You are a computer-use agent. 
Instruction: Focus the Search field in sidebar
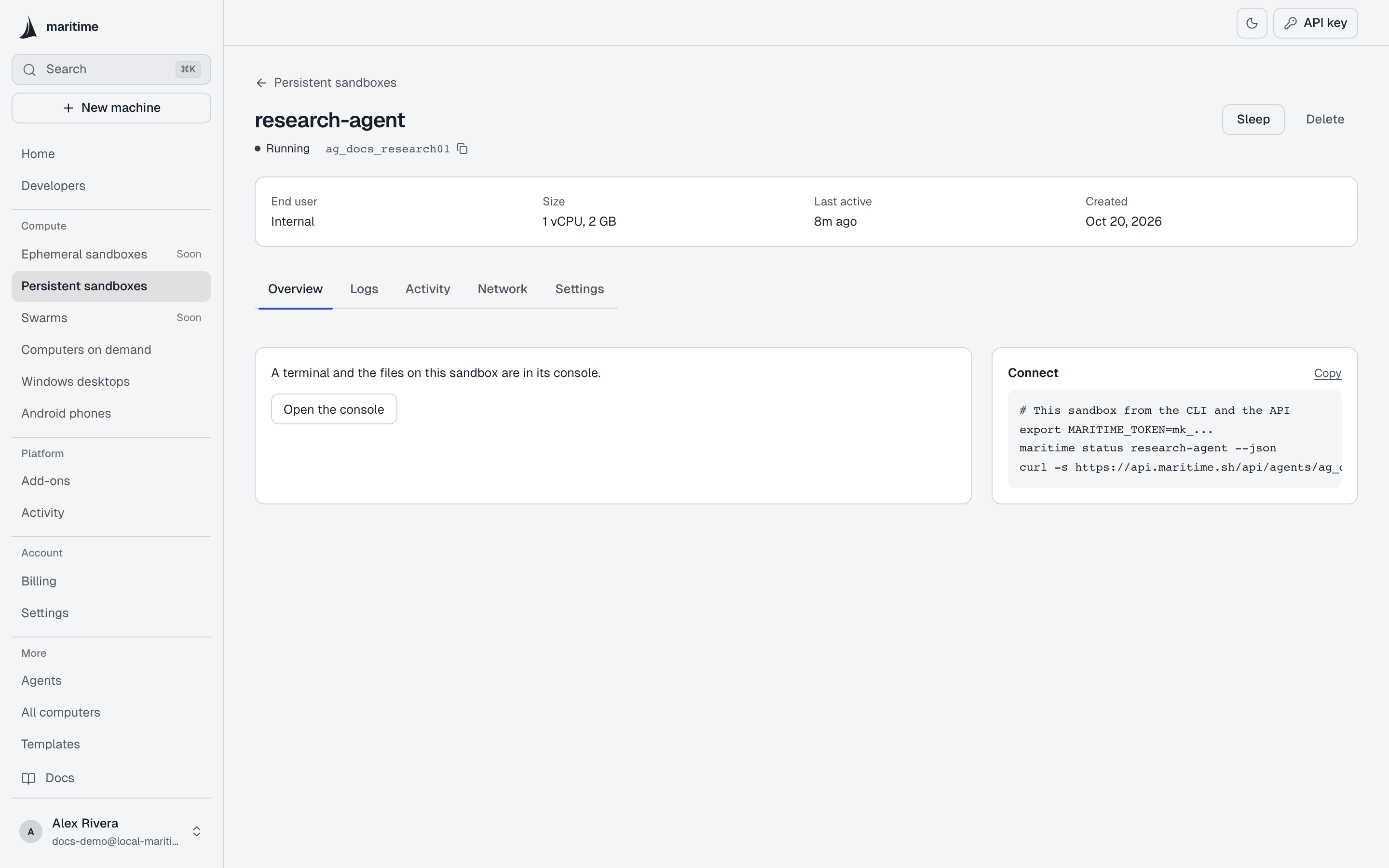pos(111,69)
